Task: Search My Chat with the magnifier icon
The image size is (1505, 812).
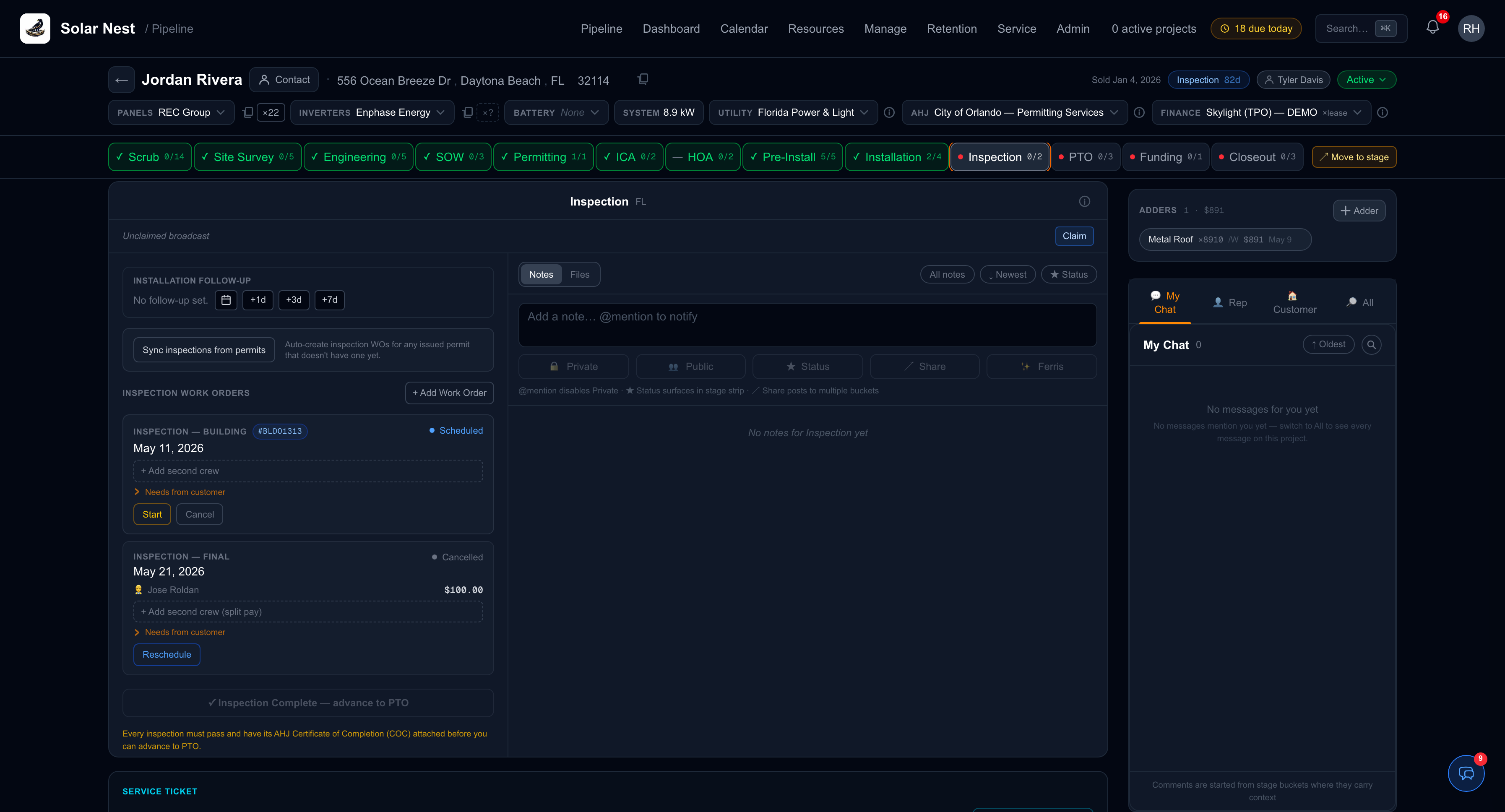Action: pos(1371,345)
